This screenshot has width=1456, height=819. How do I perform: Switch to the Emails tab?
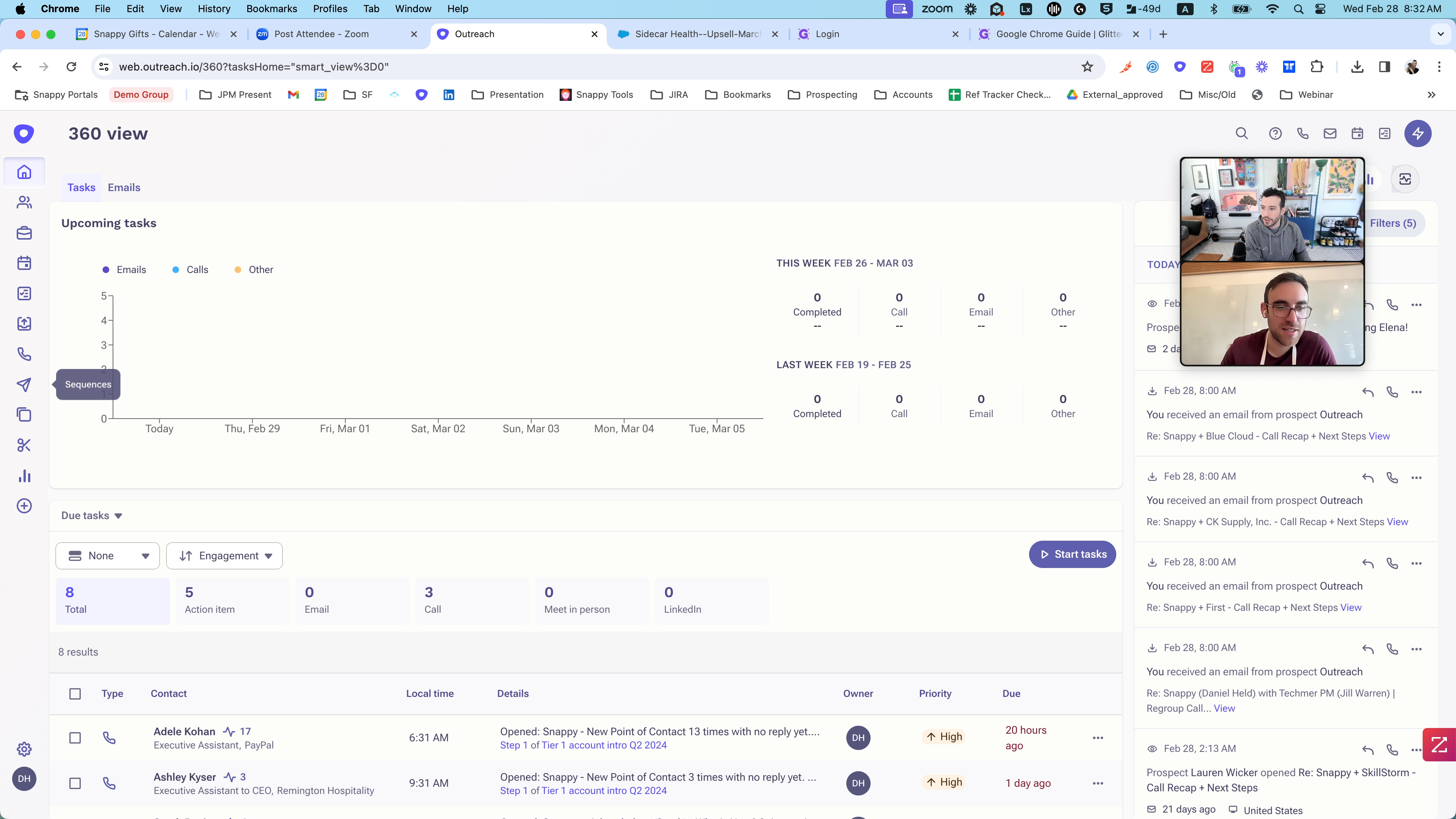click(x=124, y=188)
